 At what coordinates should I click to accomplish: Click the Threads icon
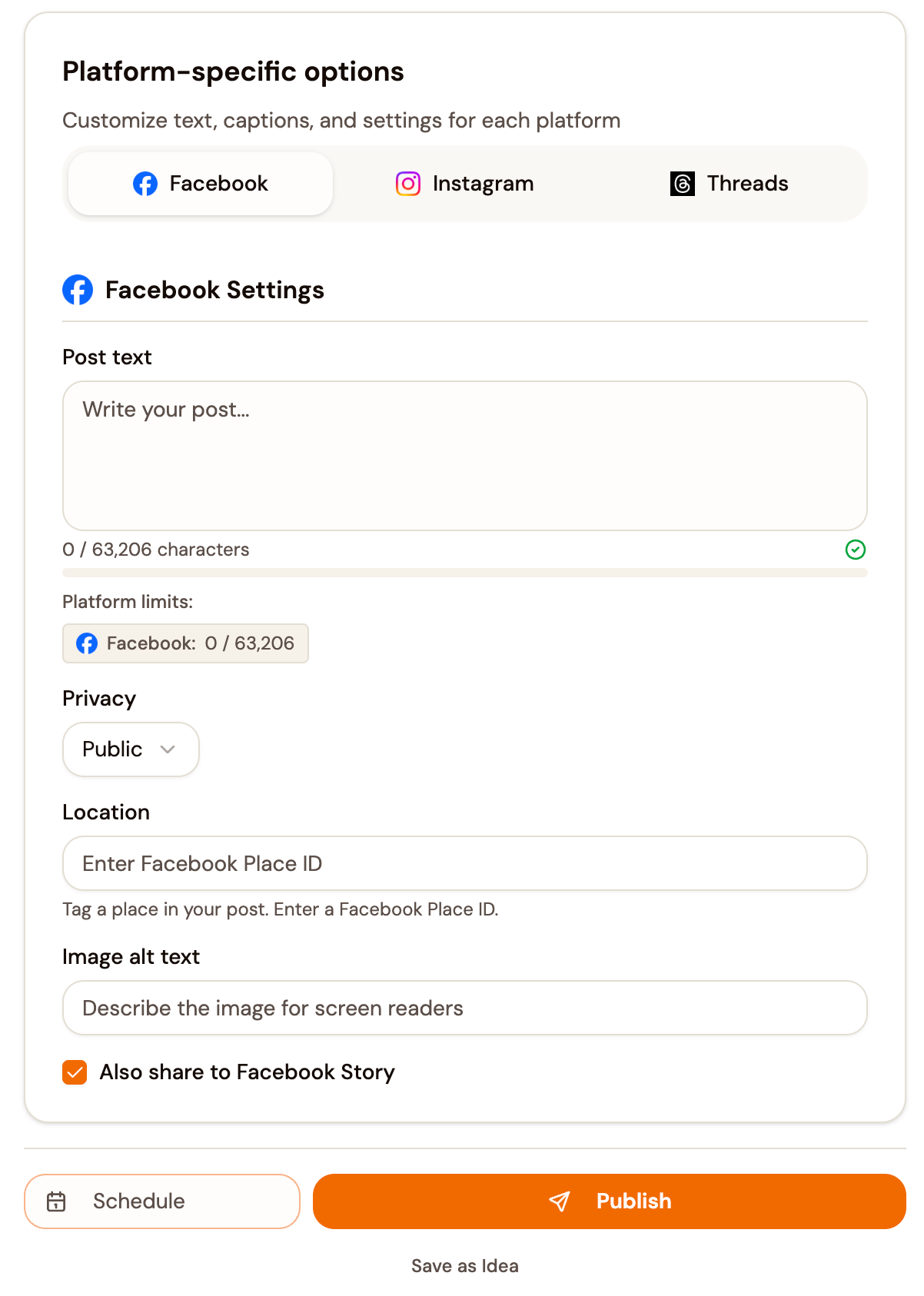[683, 184]
